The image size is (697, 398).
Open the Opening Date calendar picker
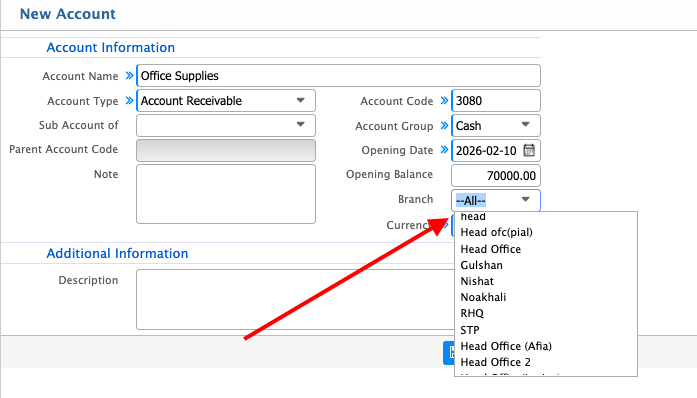pos(529,150)
